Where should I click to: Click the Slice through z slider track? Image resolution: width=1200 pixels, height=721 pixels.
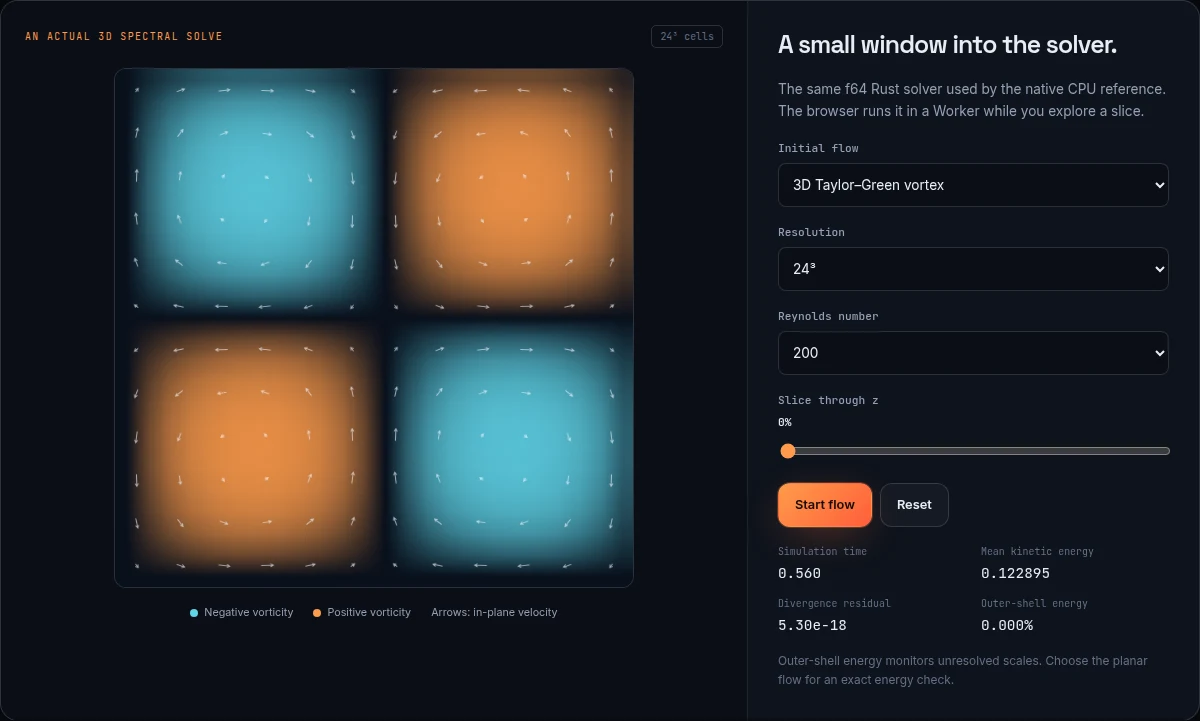coord(973,451)
